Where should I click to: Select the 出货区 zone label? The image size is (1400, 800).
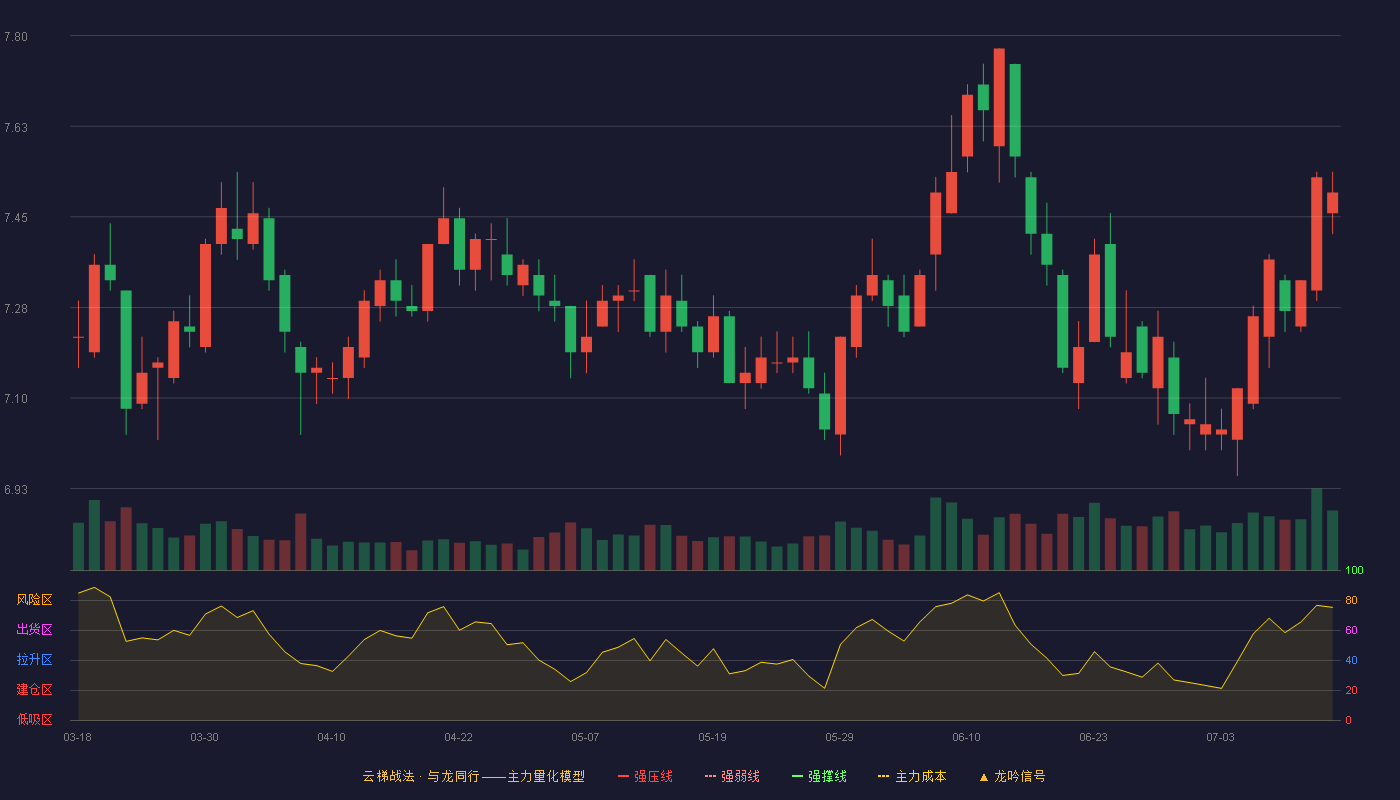34,630
